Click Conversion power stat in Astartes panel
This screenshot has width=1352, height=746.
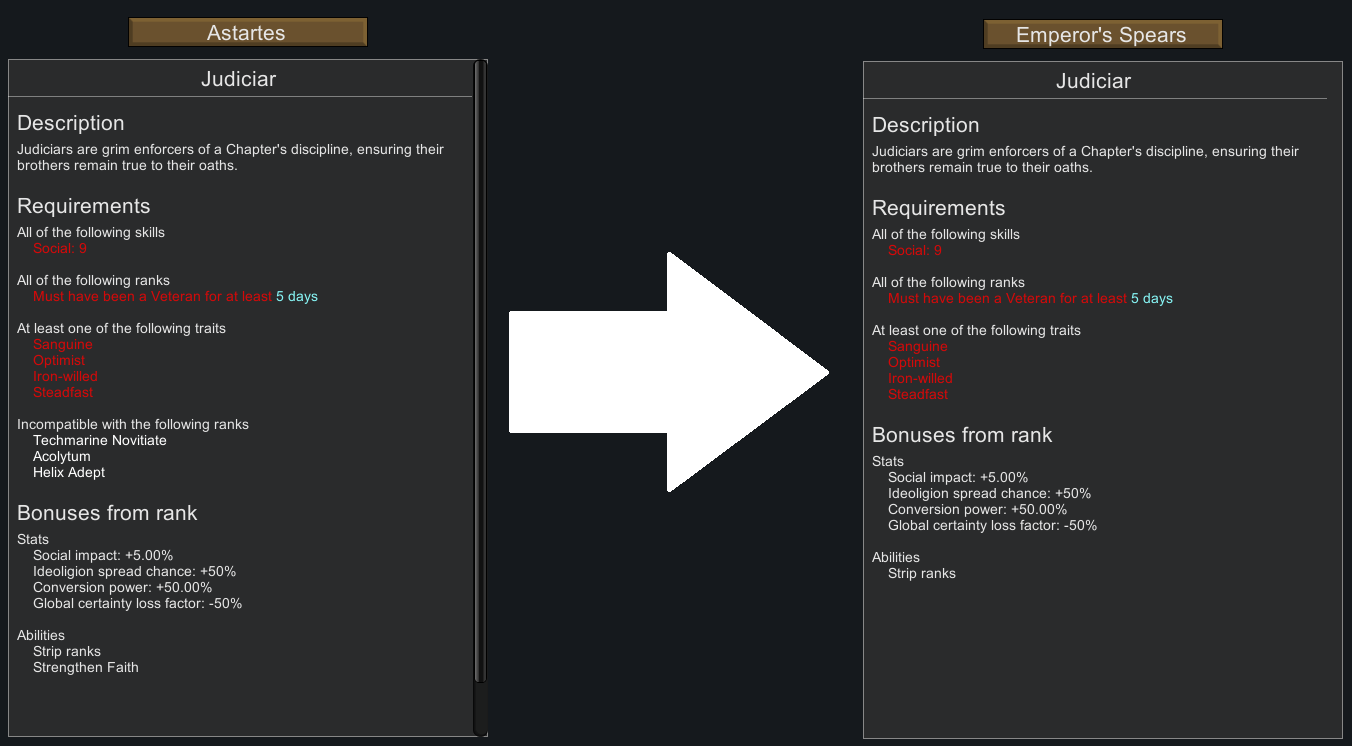(x=123, y=587)
